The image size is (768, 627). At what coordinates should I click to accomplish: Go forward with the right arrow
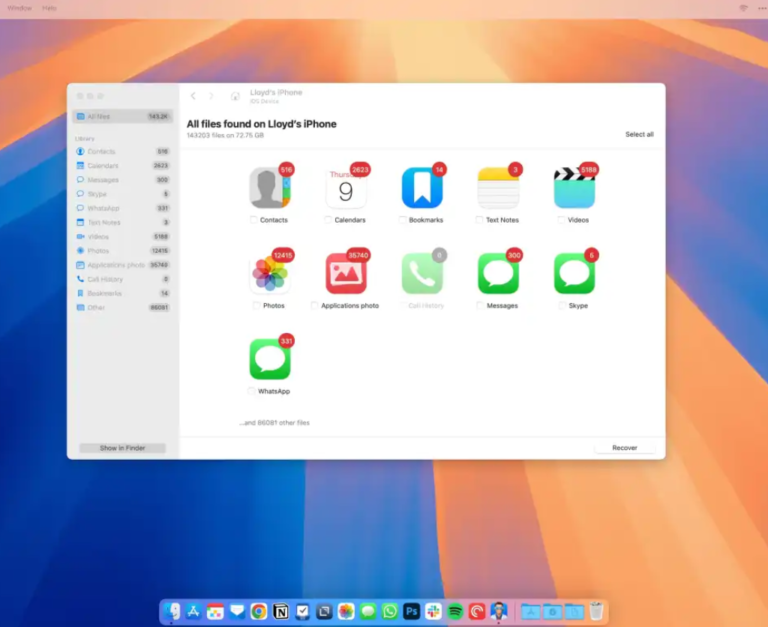211,96
